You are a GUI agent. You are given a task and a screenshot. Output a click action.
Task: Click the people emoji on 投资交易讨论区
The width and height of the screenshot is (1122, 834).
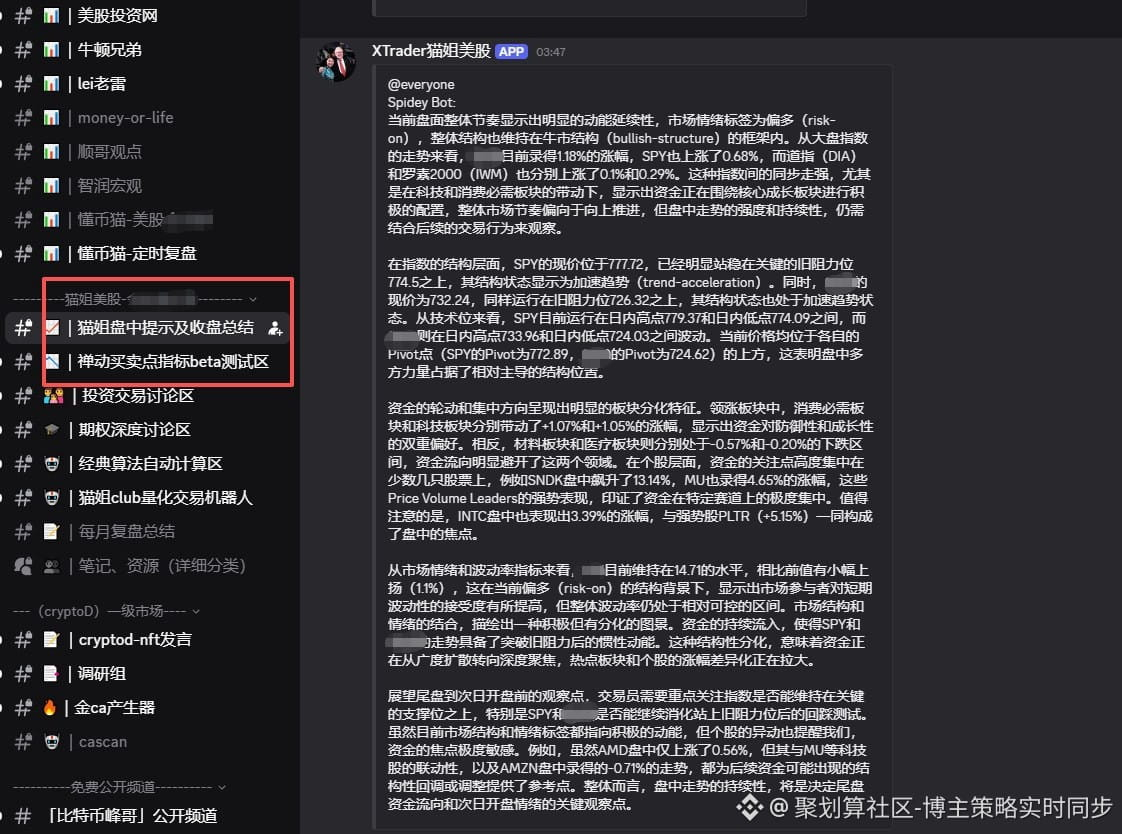pyautogui.click(x=53, y=396)
